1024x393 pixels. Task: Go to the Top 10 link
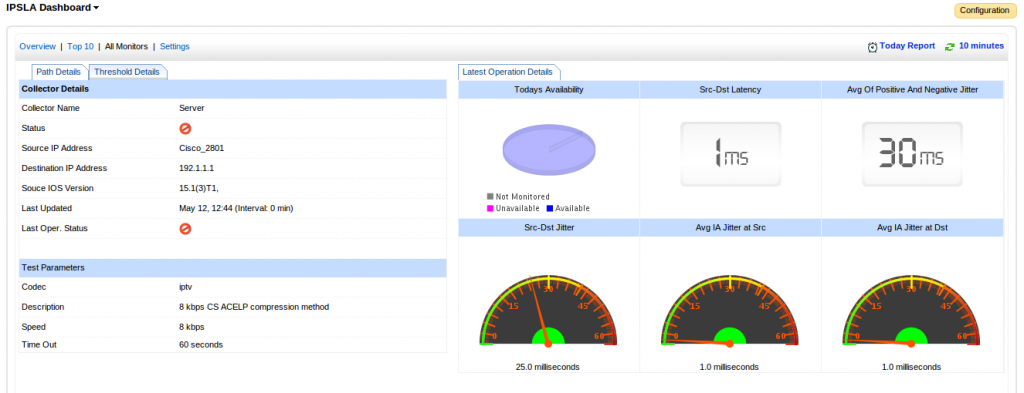coord(80,46)
